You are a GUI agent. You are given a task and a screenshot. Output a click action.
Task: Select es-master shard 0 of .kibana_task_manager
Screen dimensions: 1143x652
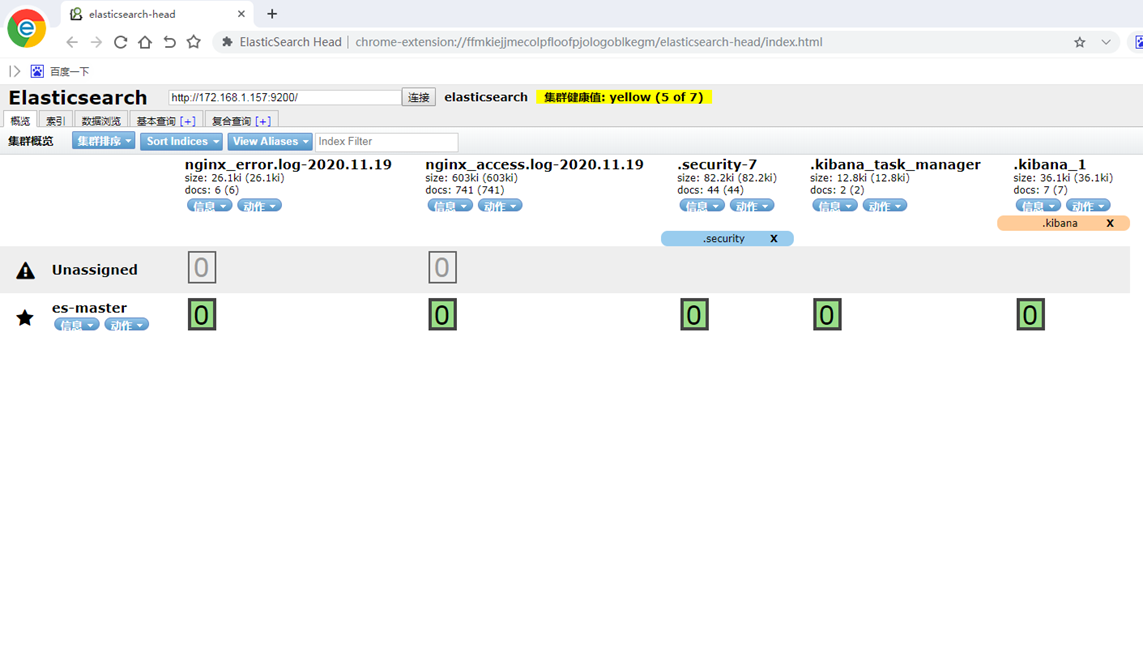(827, 314)
